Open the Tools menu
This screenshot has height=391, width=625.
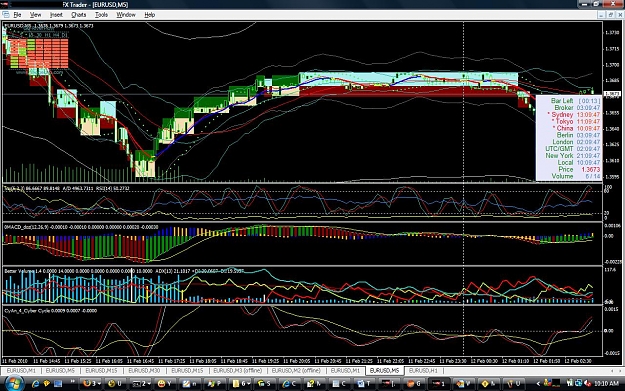pyautogui.click(x=101, y=15)
